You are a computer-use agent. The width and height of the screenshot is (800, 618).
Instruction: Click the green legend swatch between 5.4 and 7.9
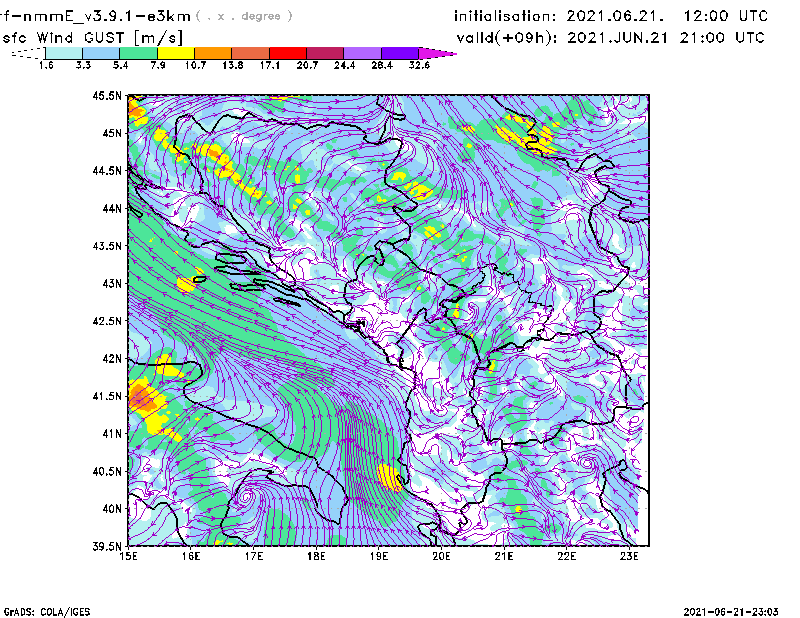point(138,53)
